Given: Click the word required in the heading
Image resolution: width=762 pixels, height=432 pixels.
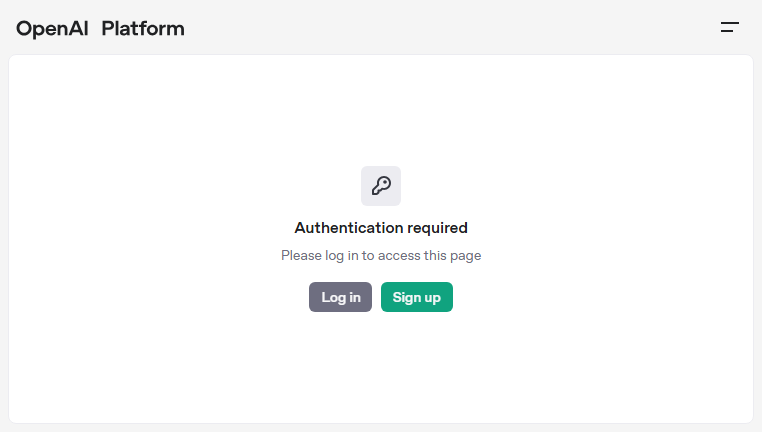Looking at the screenshot, I should pyautogui.click(x=437, y=228).
